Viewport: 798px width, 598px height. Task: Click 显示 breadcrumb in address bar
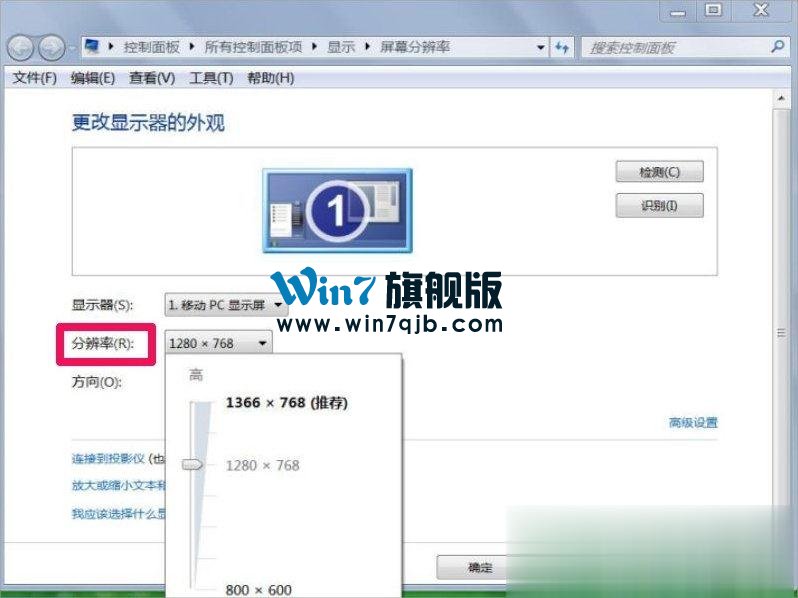coord(340,47)
